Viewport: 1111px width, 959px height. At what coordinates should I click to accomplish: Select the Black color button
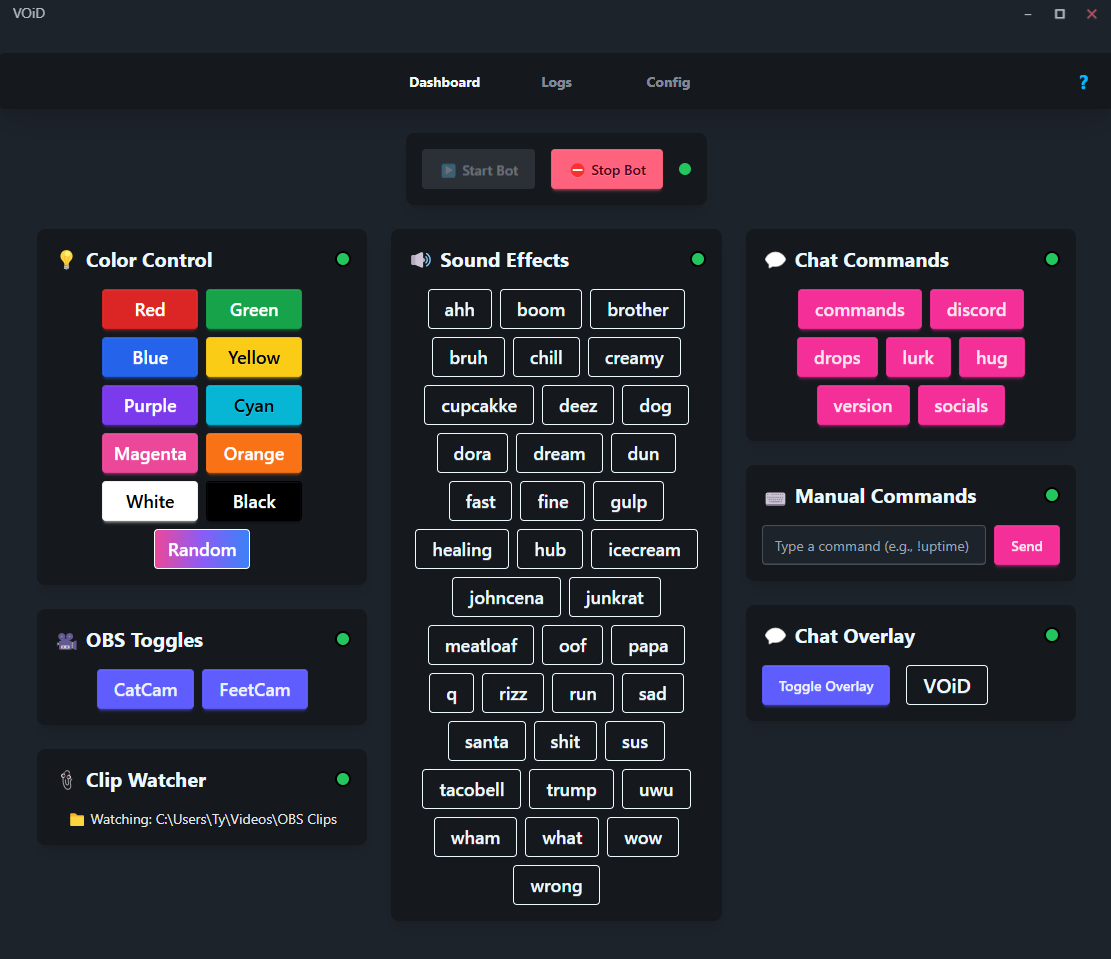click(254, 501)
